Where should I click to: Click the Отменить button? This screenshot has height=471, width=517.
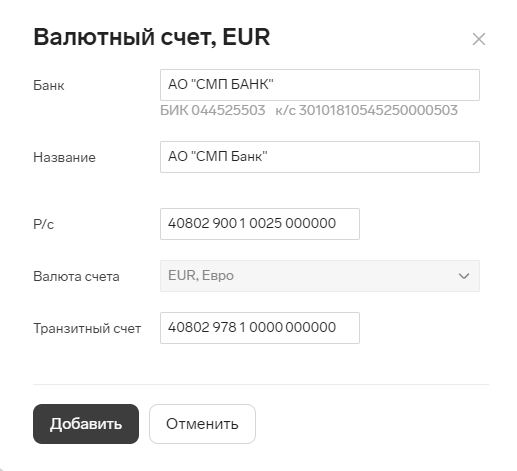tap(202, 424)
